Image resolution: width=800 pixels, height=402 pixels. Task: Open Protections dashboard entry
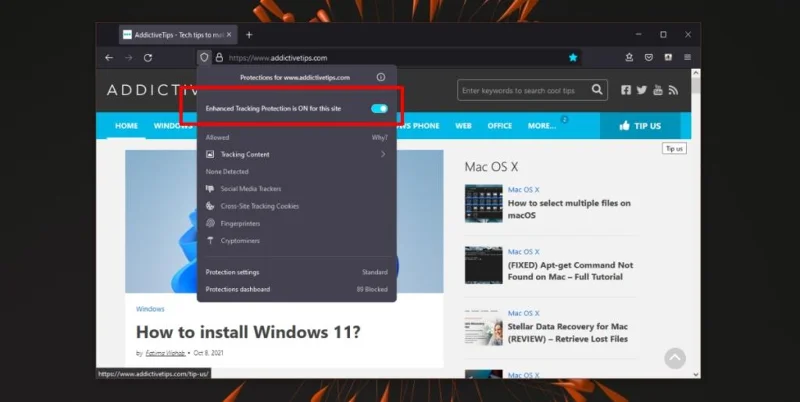tap(296, 289)
